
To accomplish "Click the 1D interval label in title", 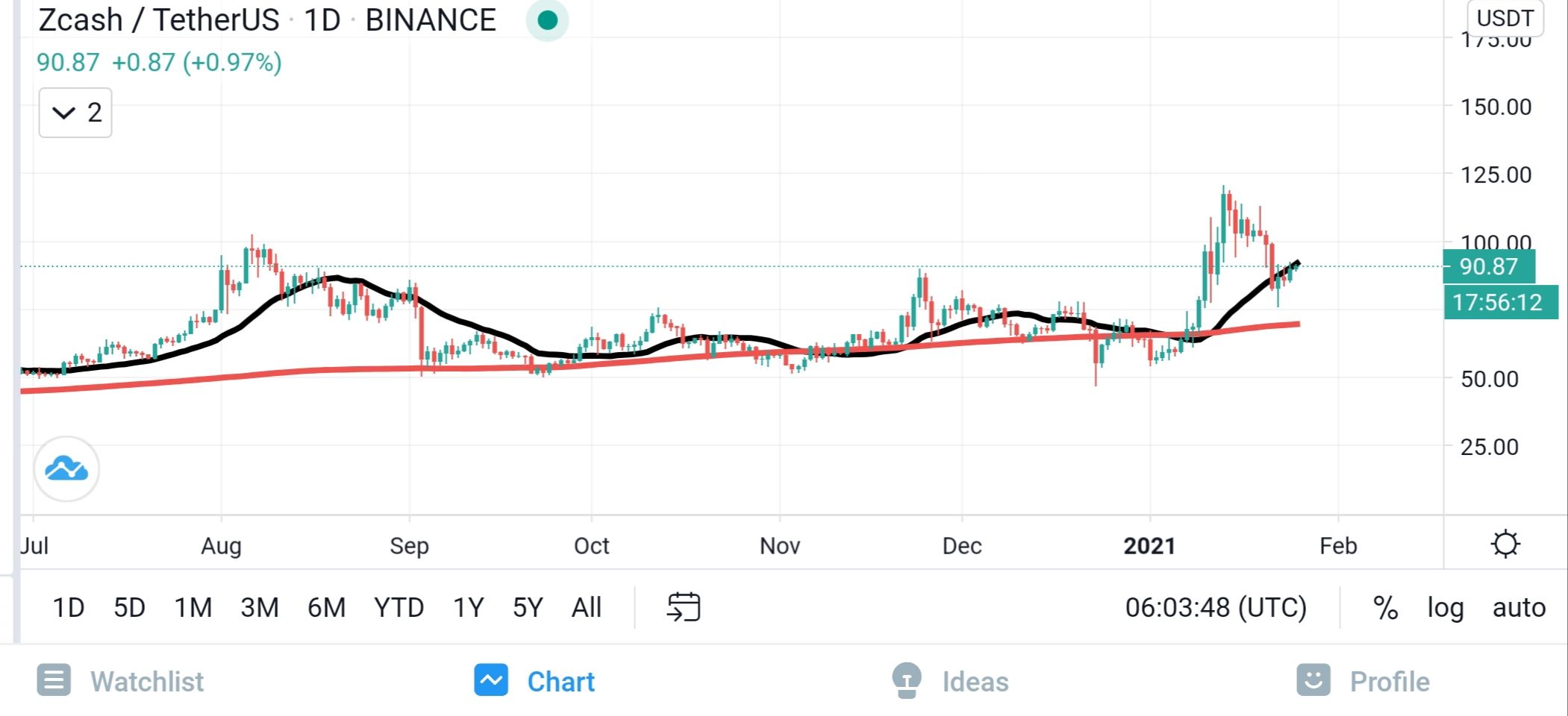I will tap(322, 20).
